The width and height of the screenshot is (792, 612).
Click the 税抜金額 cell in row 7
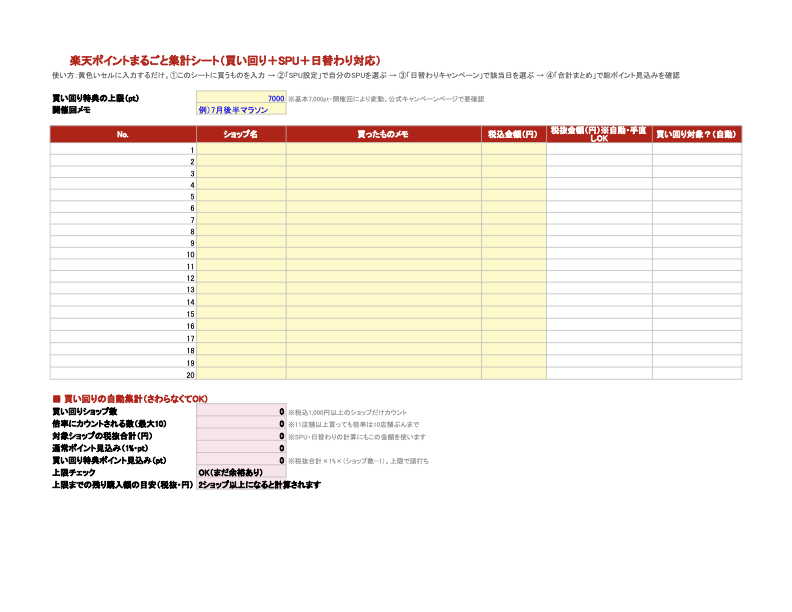(x=599, y=219)
